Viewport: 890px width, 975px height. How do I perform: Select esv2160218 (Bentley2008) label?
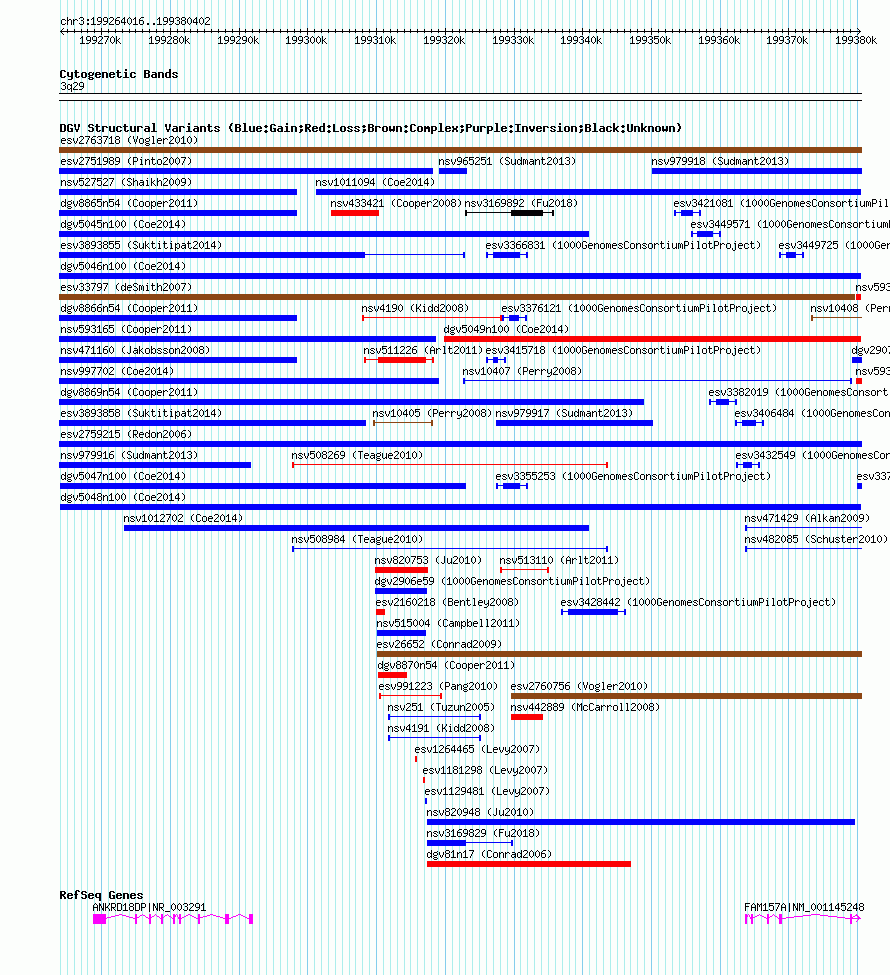[x=447, y=603]
